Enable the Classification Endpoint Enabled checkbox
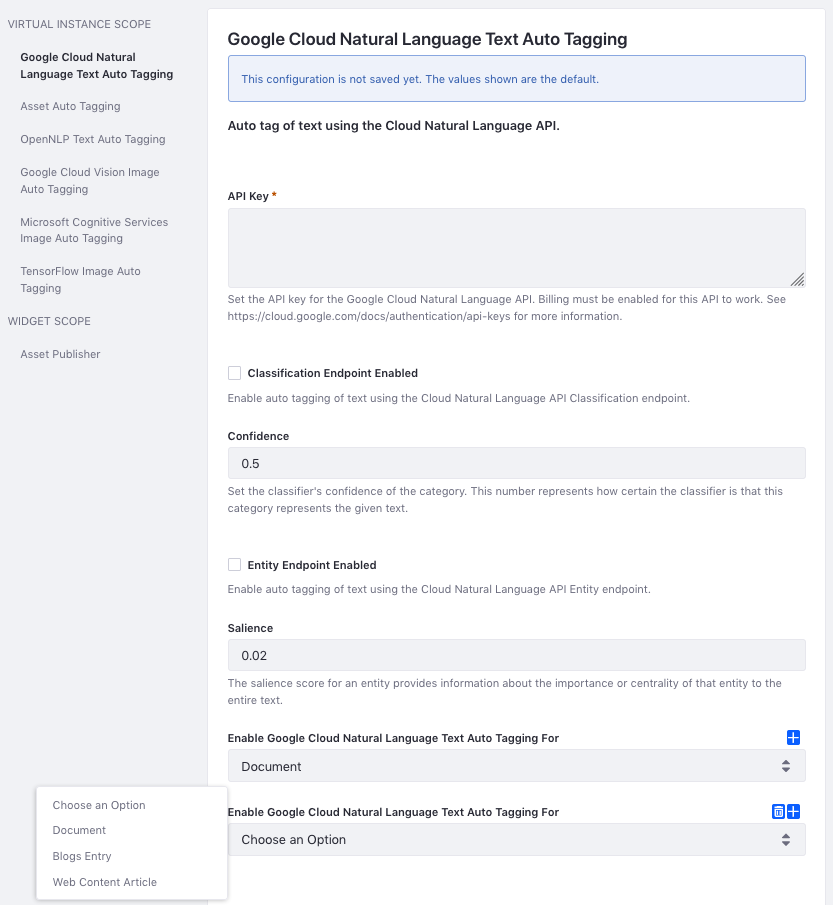 coord(234,373)
